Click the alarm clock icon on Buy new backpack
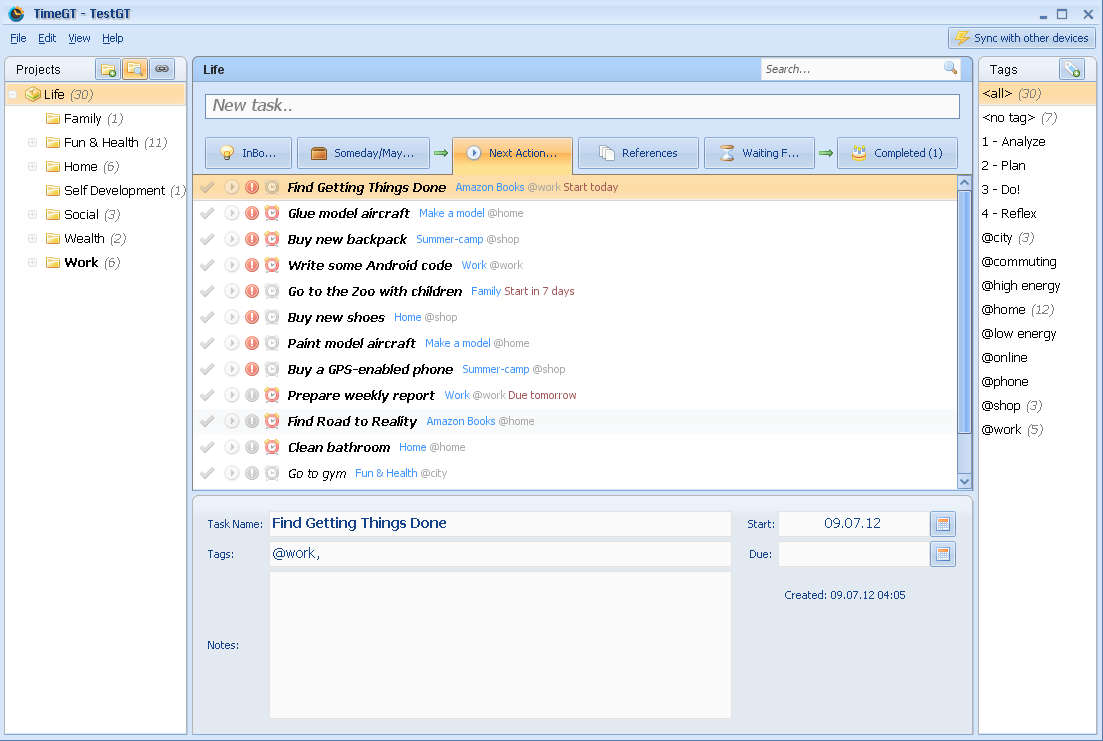The width and height of the screenshot is (1103, 741). (272, 239)
